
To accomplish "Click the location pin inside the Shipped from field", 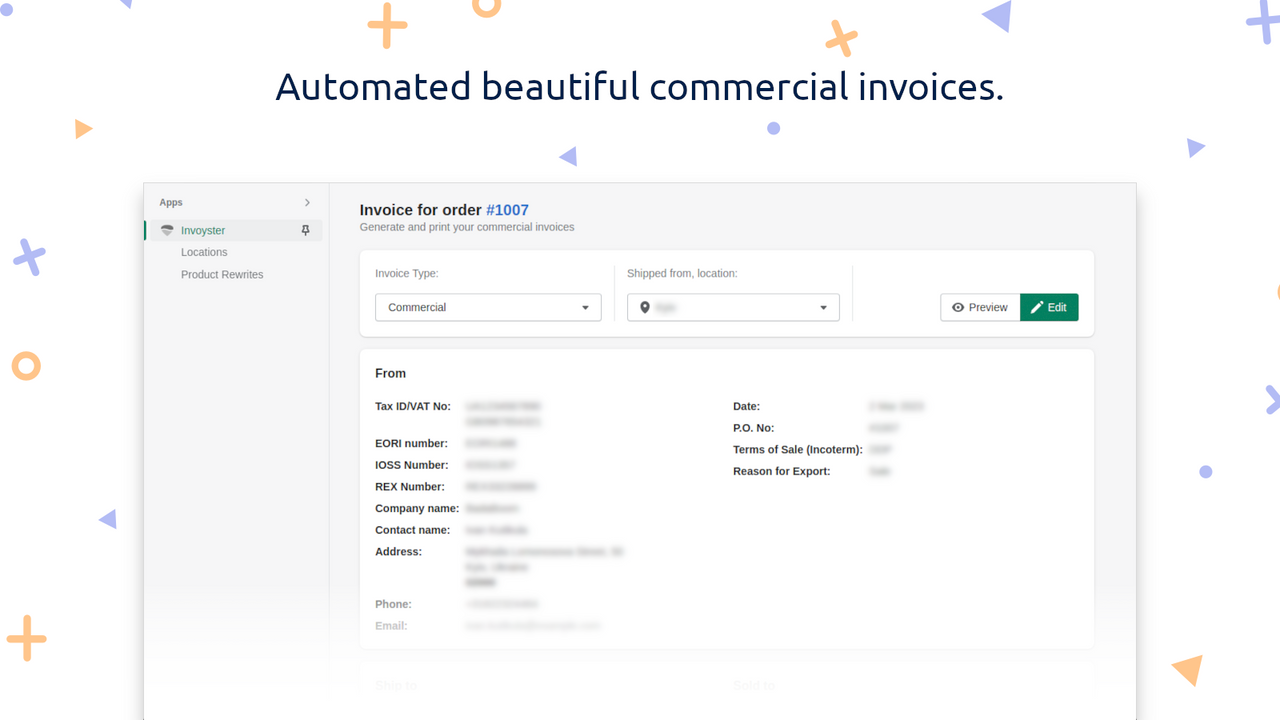I will click(645, 307).
